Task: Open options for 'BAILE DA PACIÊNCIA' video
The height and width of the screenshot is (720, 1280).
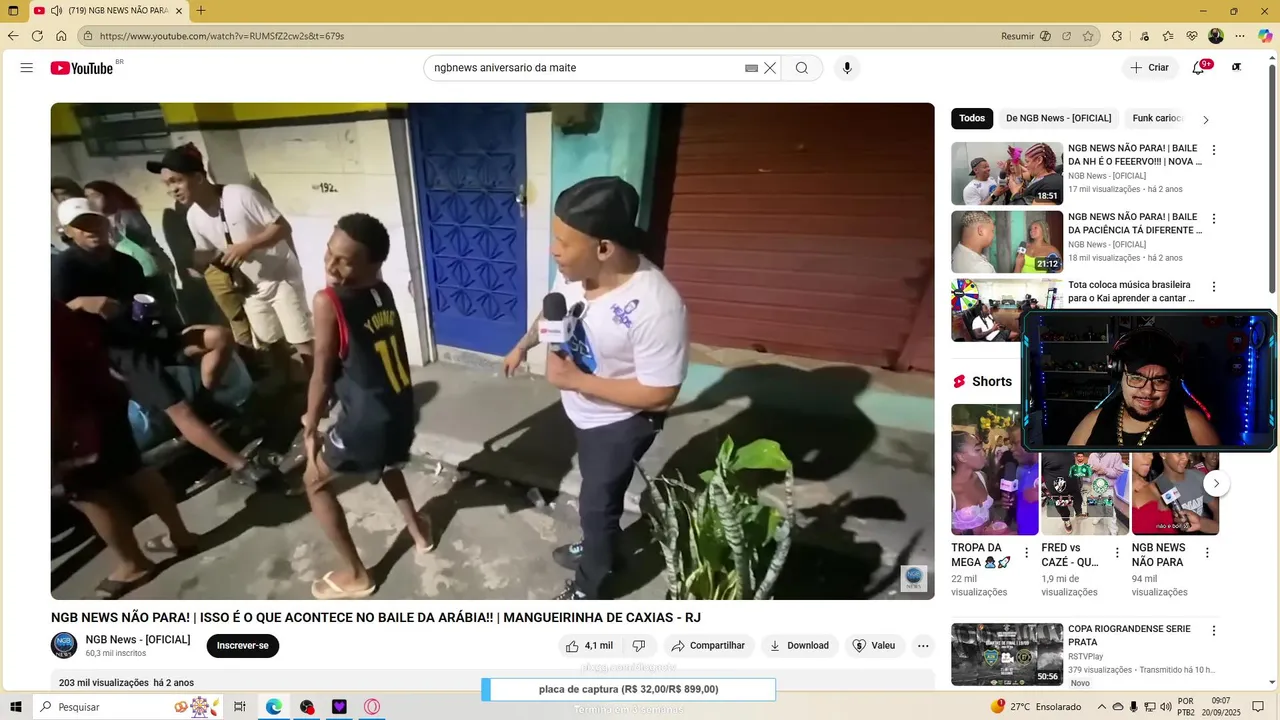Action: click(x=1214, y=219)
